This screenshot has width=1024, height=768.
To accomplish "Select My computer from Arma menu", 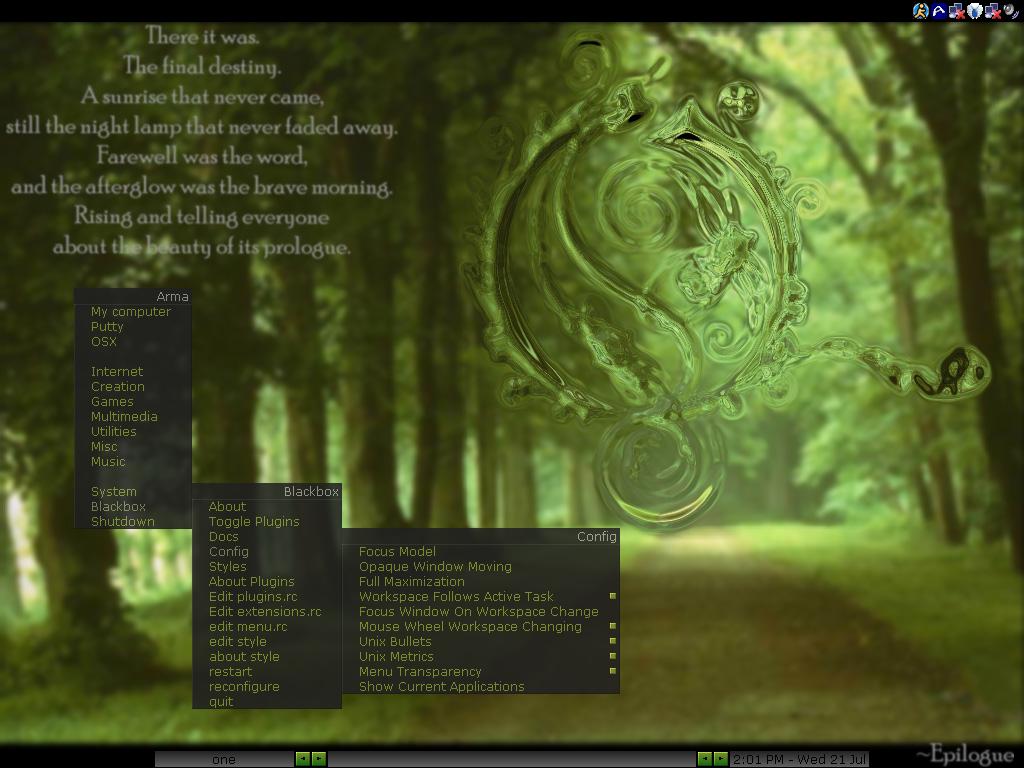I will (x=130, y=312).
